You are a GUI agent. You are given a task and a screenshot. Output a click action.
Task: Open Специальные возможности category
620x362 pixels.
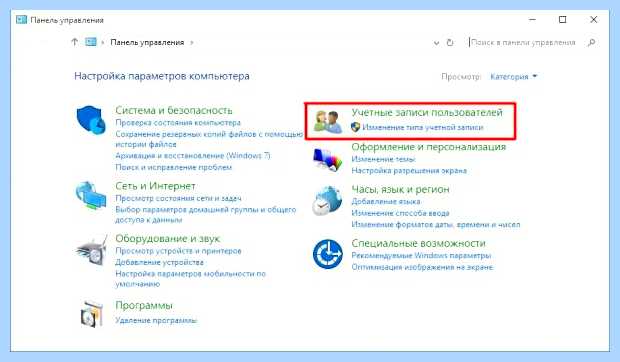(x=418, y=243)
